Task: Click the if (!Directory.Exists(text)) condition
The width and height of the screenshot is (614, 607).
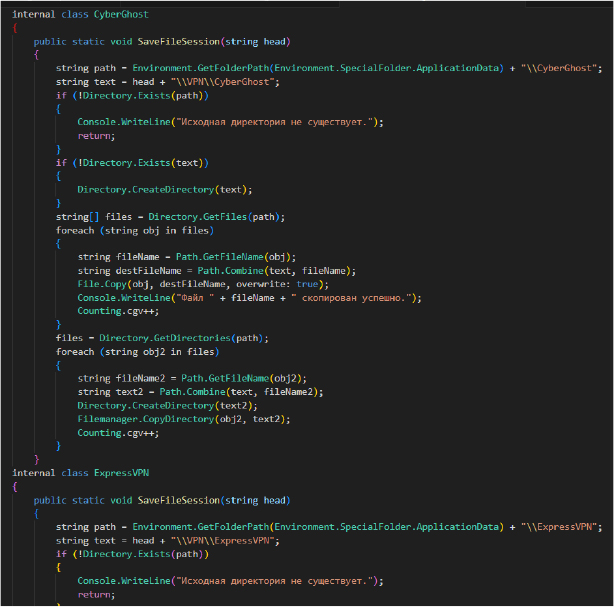Action: pyautogui.click(x=132, y=163)
